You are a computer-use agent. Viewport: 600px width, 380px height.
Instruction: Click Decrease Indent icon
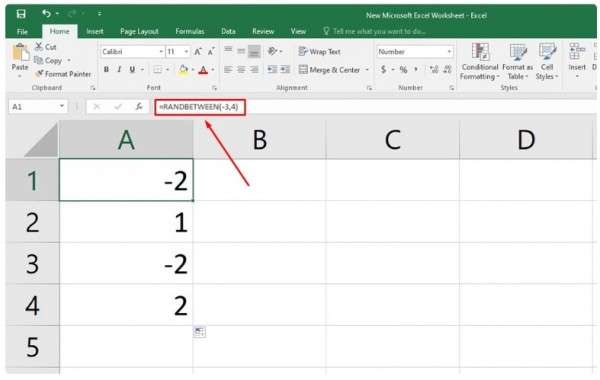(x=272, y=69)
